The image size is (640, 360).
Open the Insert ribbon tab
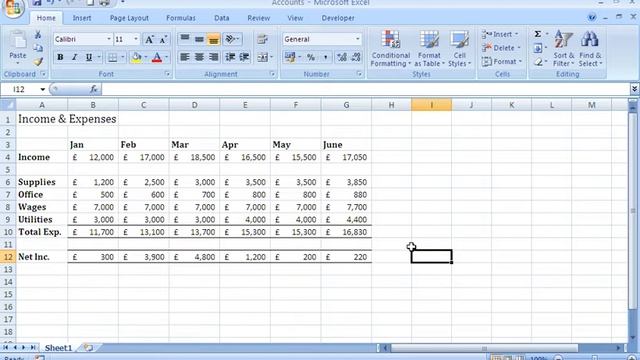[x=82, y=18]
